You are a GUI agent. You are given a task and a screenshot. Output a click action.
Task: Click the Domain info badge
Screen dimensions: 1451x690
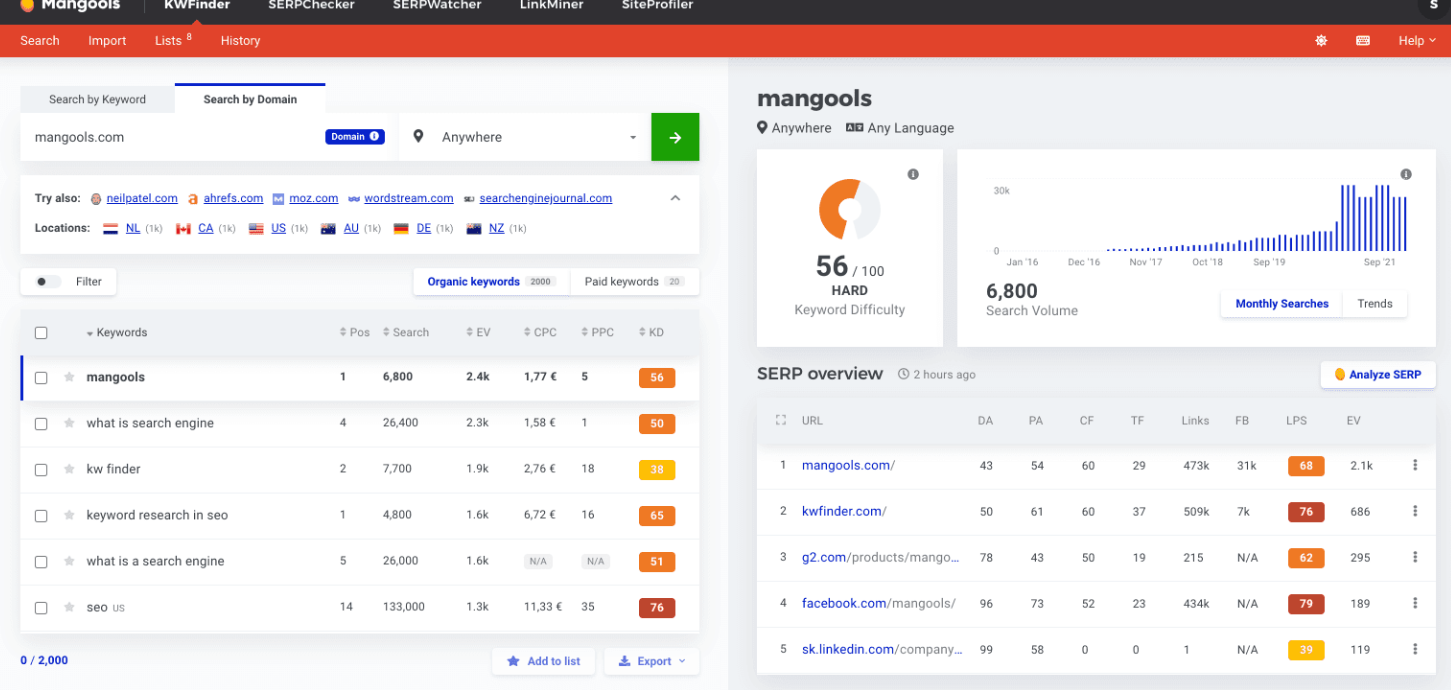(x=355, y=137)
